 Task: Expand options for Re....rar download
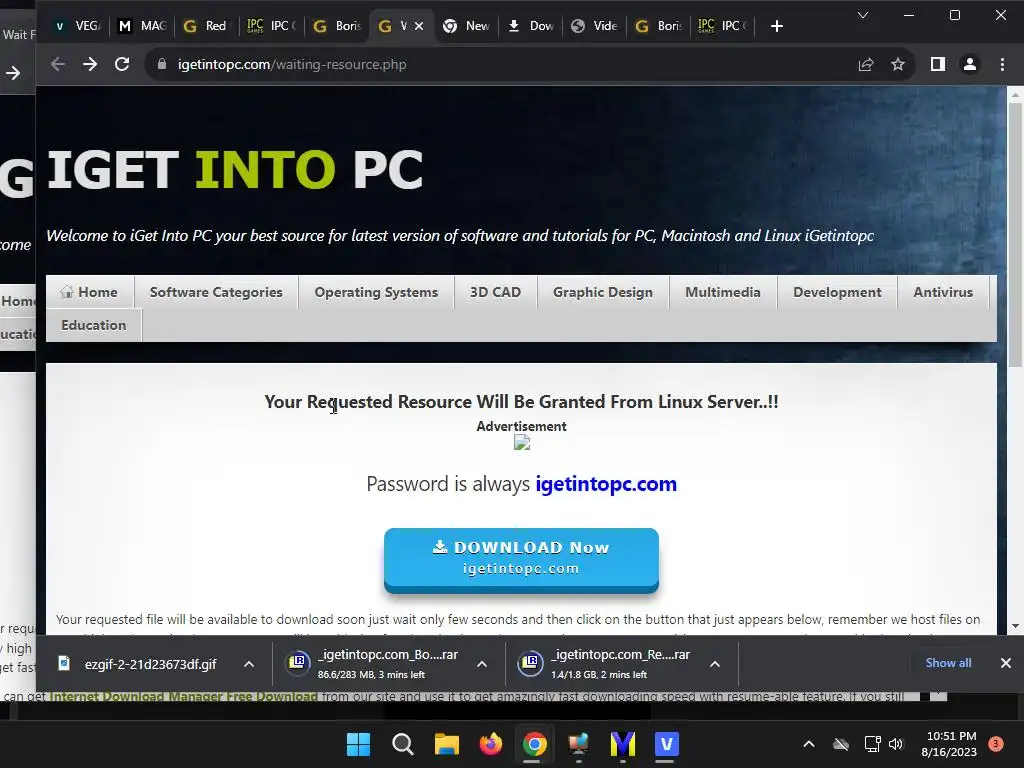pyautogui.click(x=715, y=664)
